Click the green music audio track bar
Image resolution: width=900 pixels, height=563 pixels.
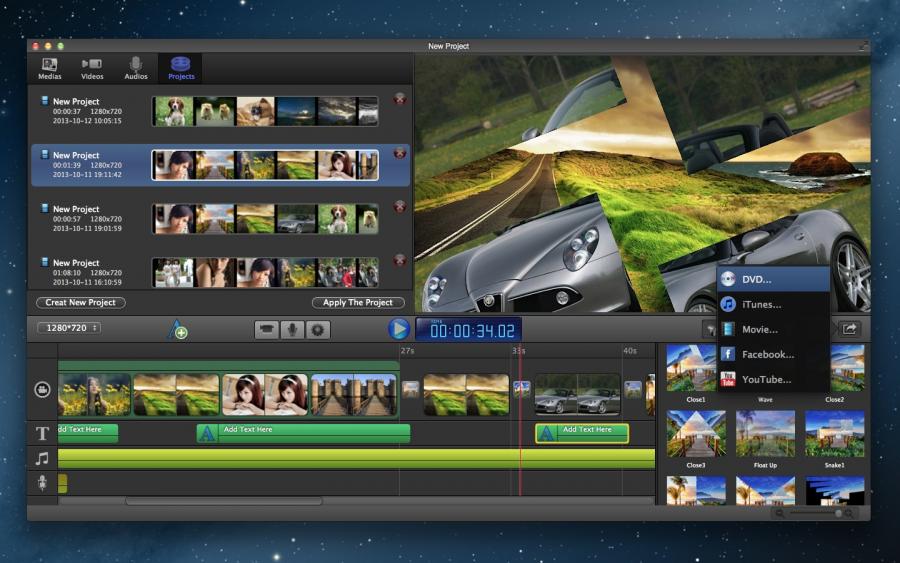(x=356, y=459)
